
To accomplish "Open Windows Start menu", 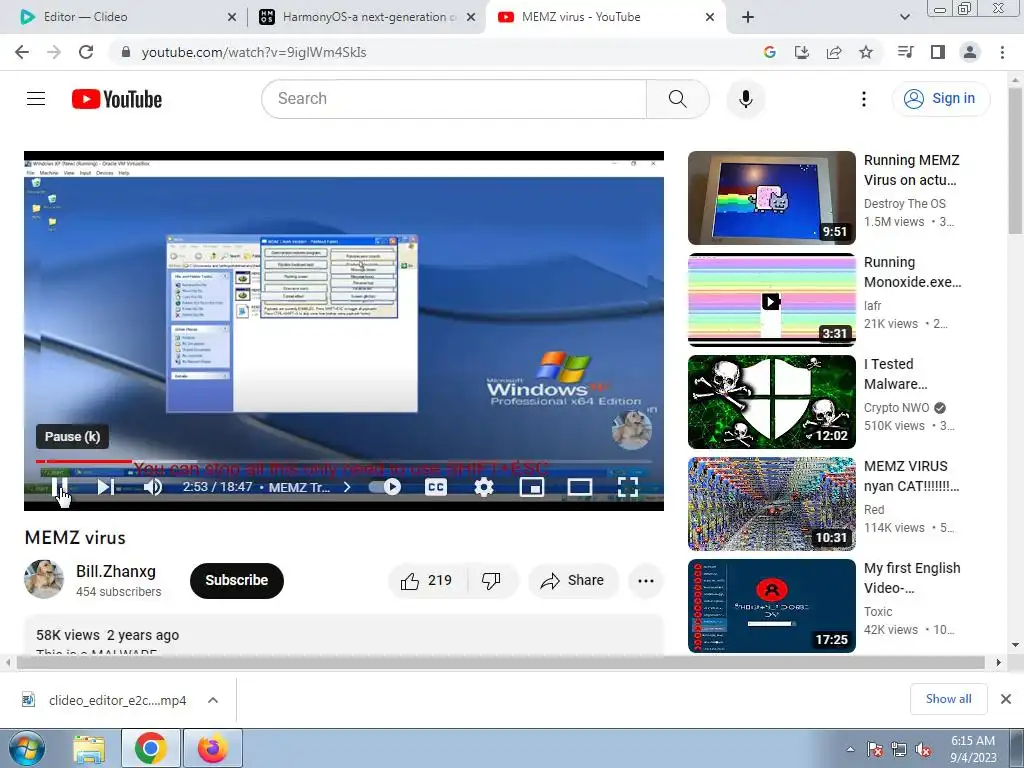I will click(26, 748).
